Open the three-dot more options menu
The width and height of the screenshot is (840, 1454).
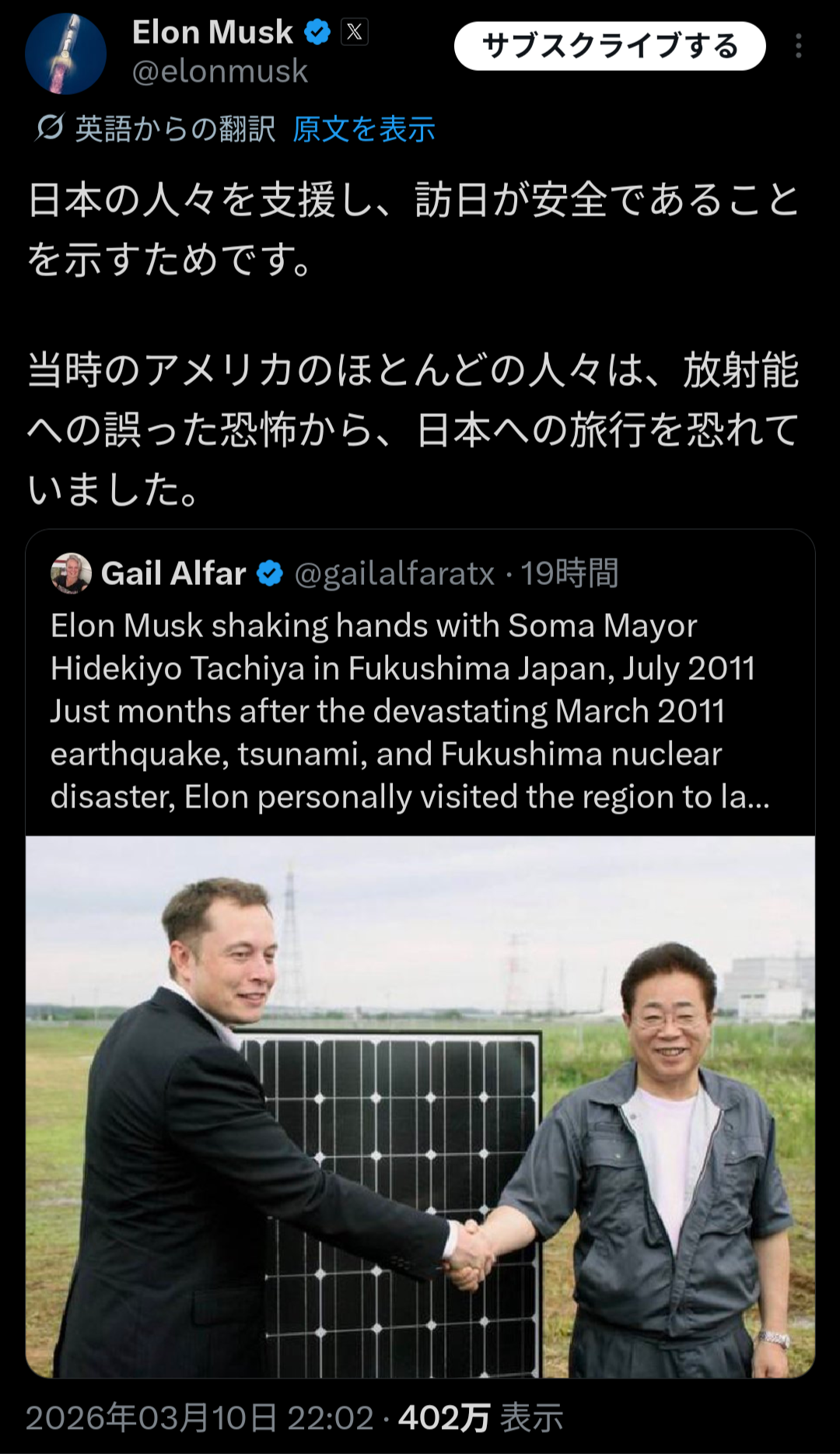tap(798, 46)
